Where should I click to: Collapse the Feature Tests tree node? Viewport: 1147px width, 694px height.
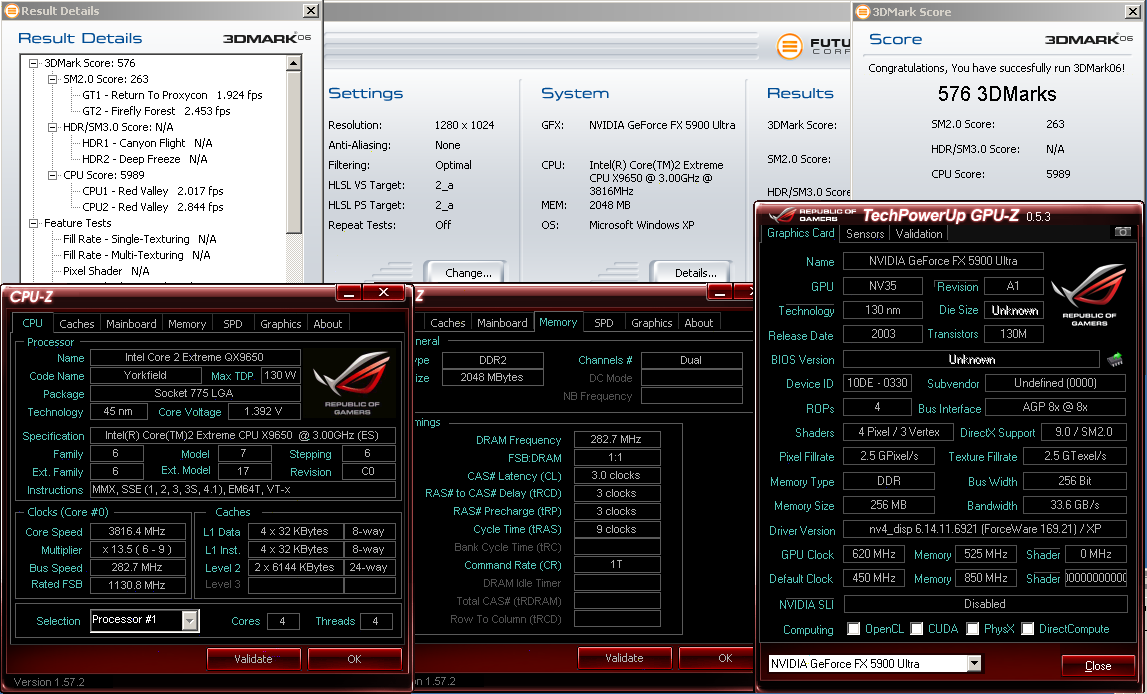(x=34, y=223)
